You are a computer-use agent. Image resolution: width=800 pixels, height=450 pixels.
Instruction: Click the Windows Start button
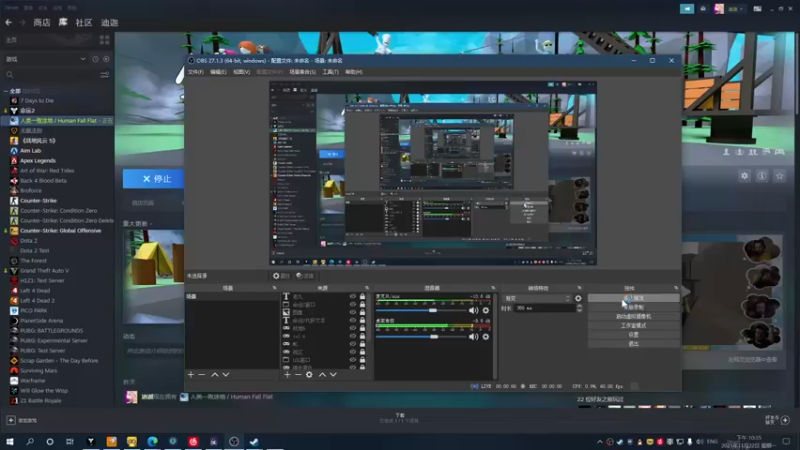click(x=10, y=441)
